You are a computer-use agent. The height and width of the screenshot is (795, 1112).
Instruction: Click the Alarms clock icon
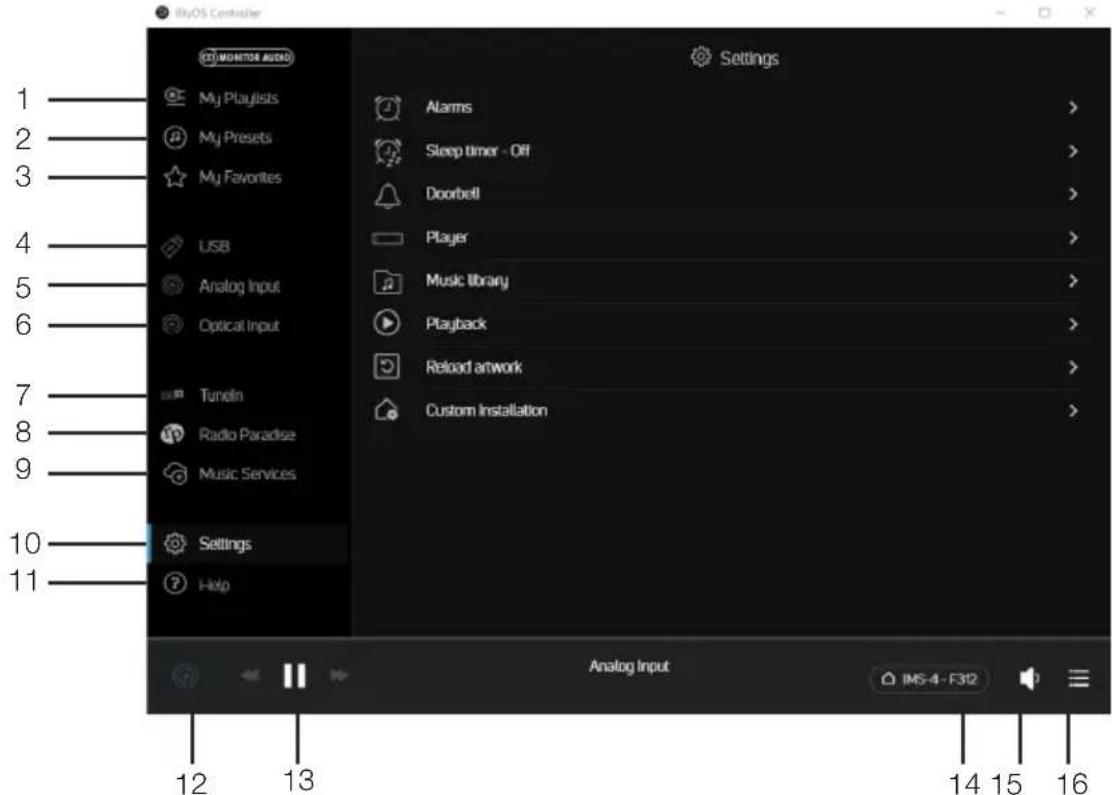(387, 108)
